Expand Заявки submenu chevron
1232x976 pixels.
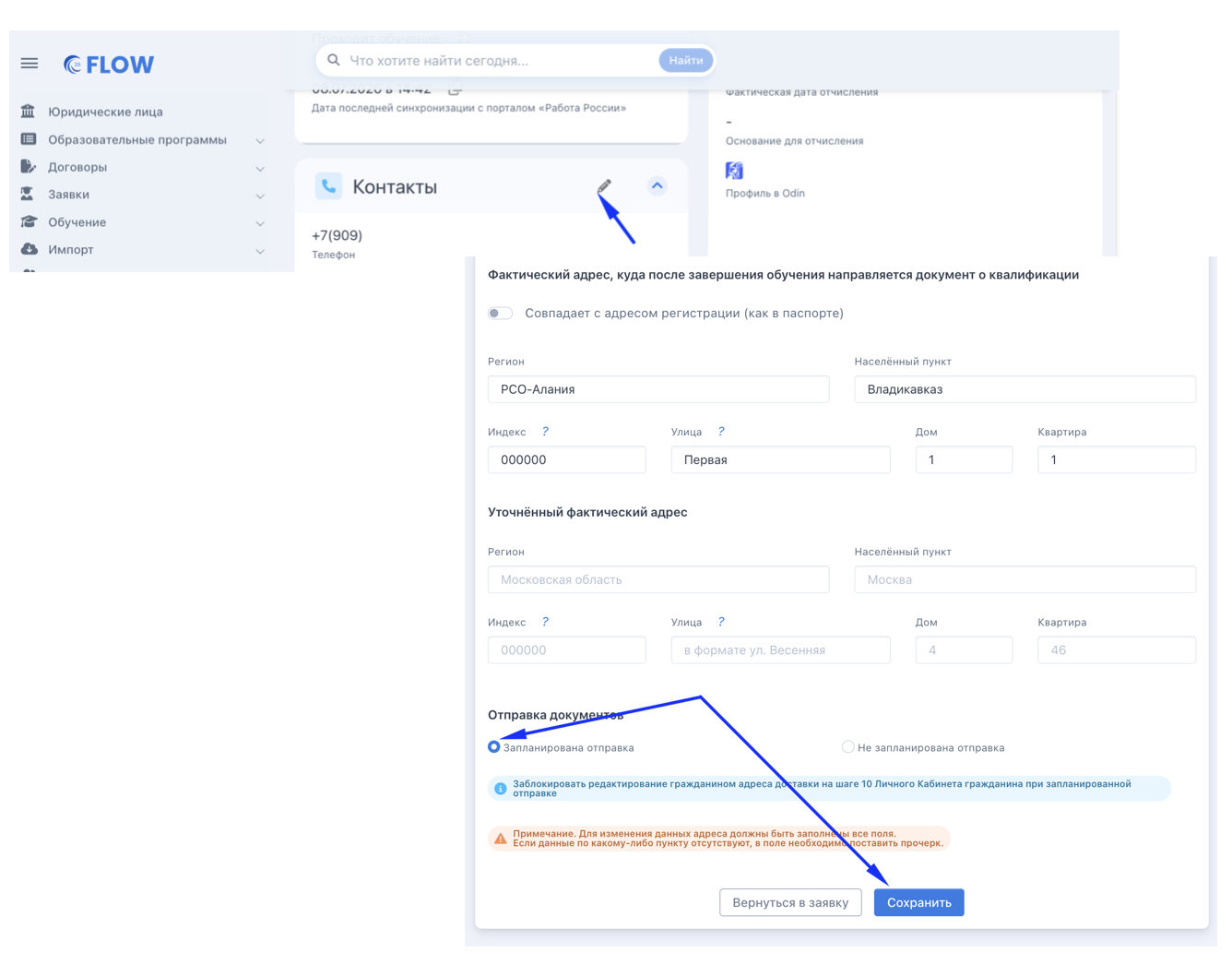click(260, 196)
